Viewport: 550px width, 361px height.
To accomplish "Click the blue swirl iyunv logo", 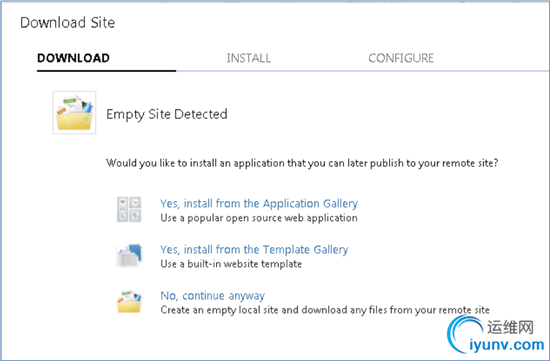I will point(464,334).
